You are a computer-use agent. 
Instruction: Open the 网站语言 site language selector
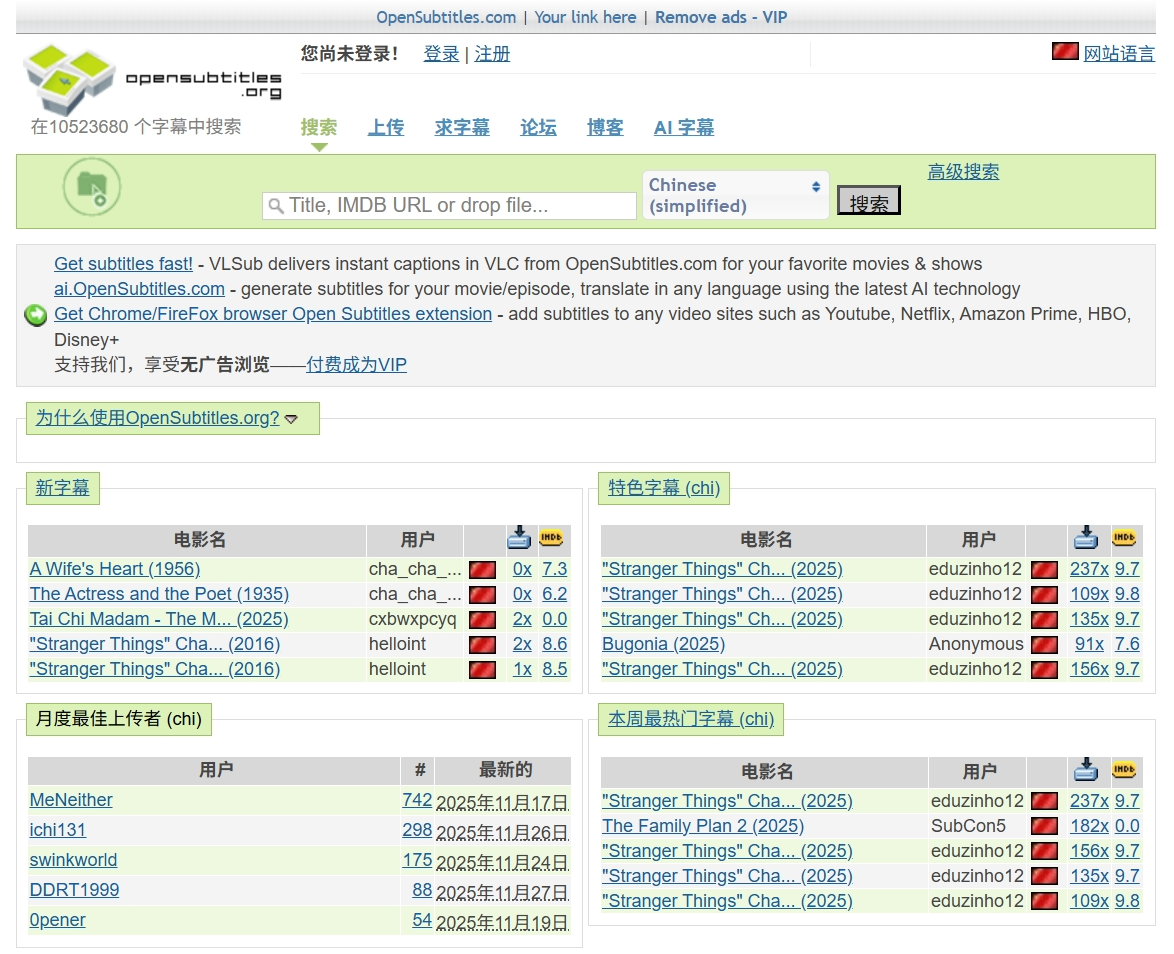(1119, 54)
